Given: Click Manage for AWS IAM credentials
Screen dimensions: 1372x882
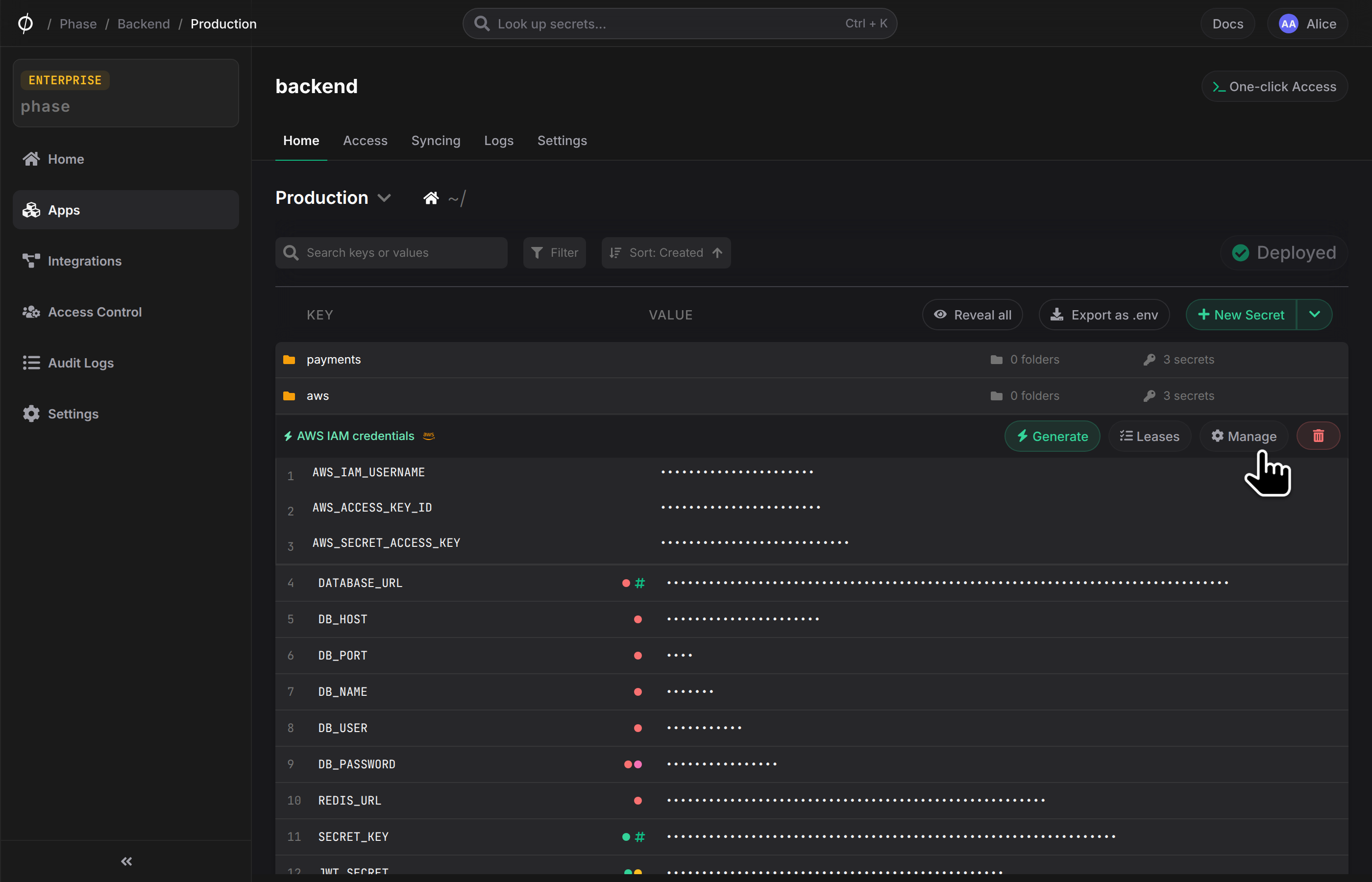Looking at the screenshot, I should click(x=1244, y=436).
